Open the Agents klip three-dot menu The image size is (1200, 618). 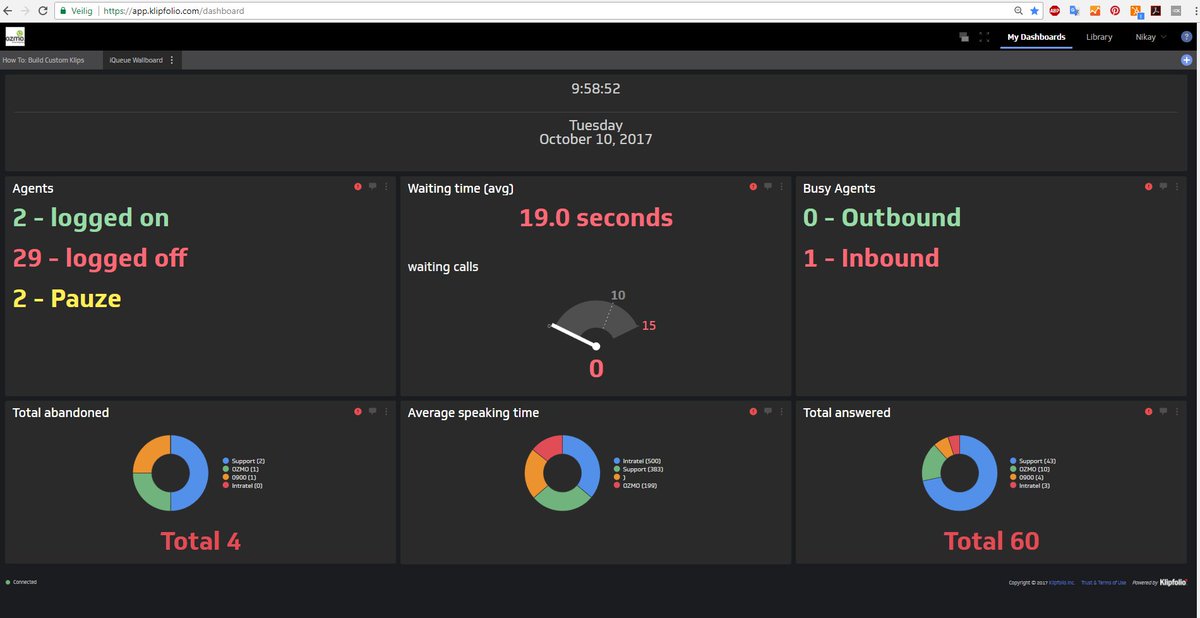coord(387,186)
